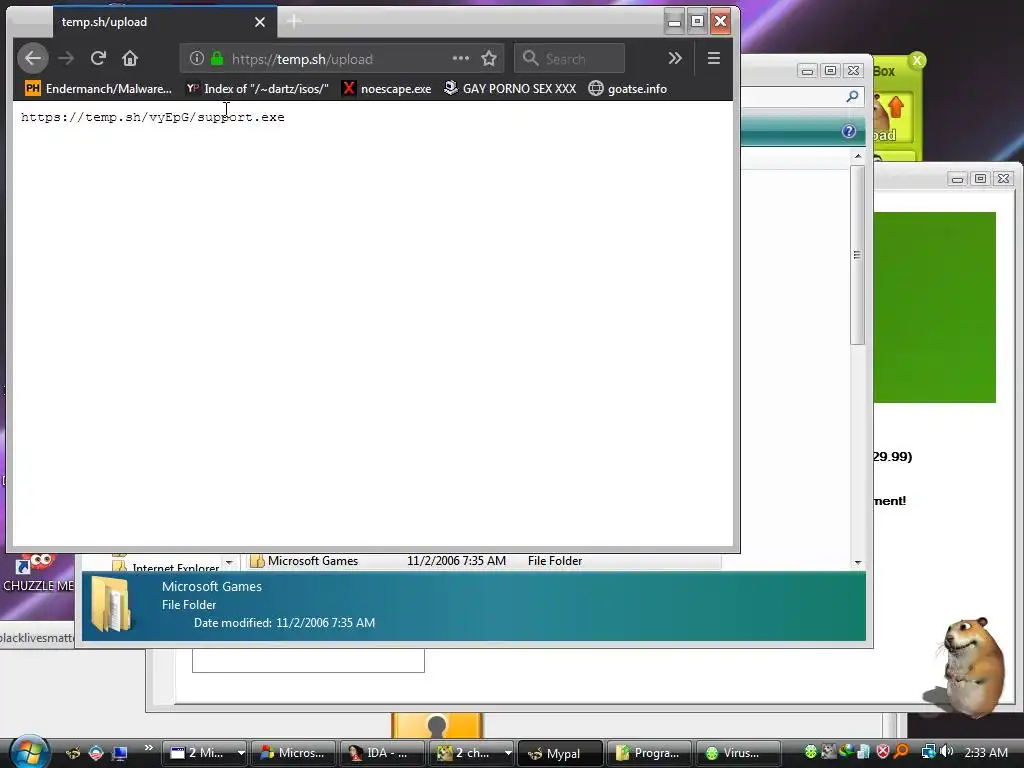Viewport: 1024px width, 768px height.
Task: Click into the browser Search field
Action: point(569,59)
